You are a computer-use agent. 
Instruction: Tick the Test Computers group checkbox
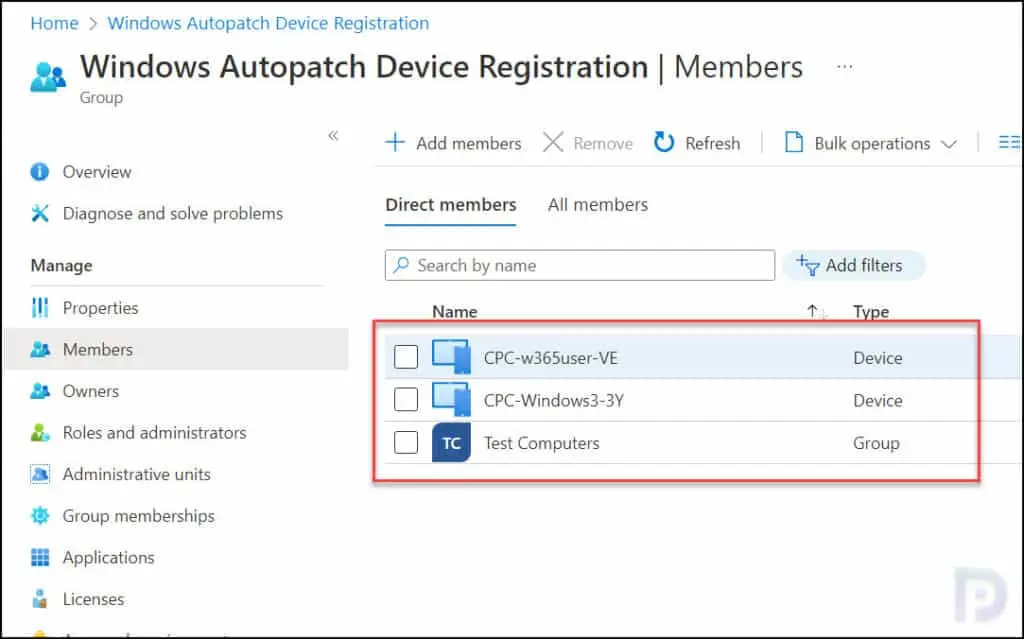coord(406,443)
